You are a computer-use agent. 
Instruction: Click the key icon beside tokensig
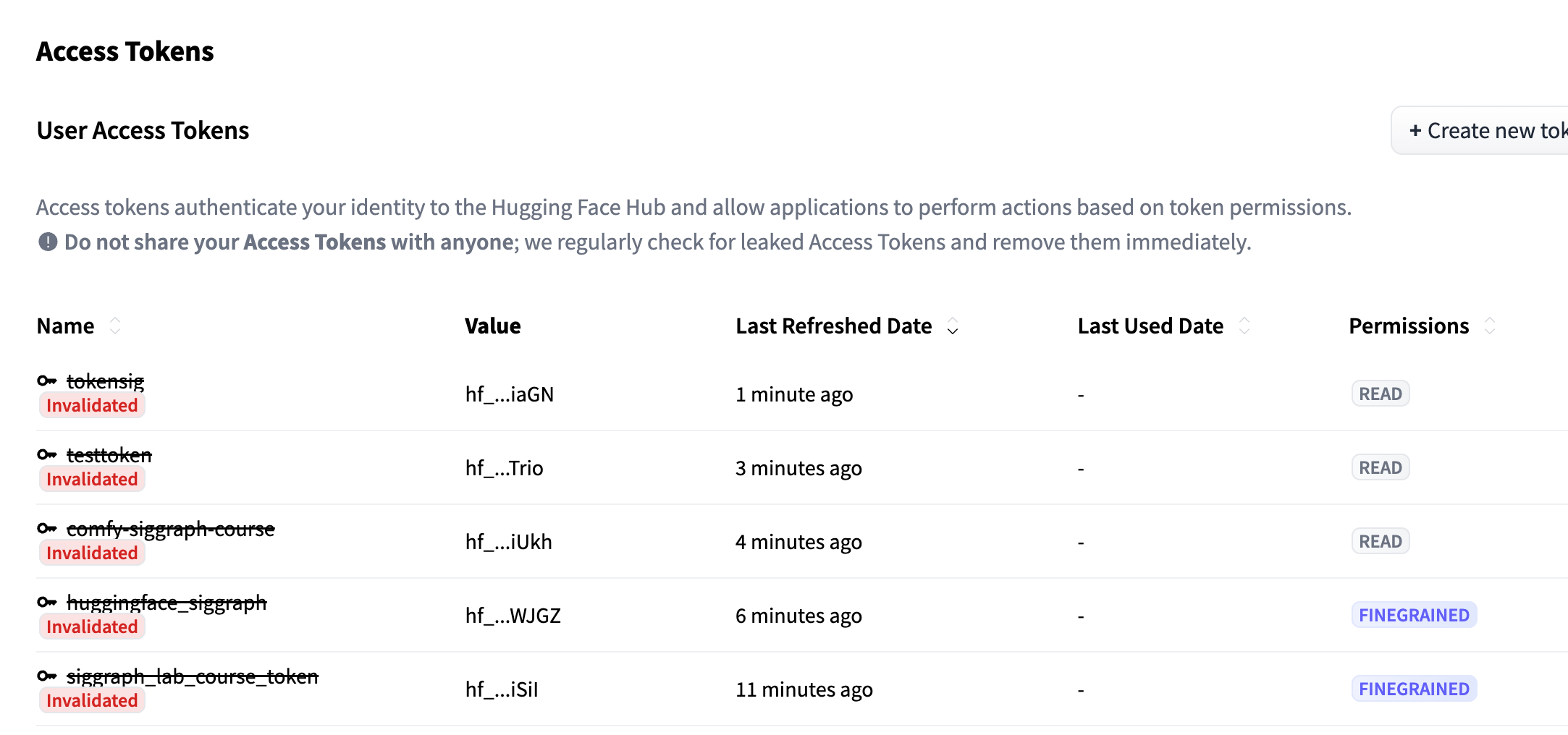click(x=47, y=381)
